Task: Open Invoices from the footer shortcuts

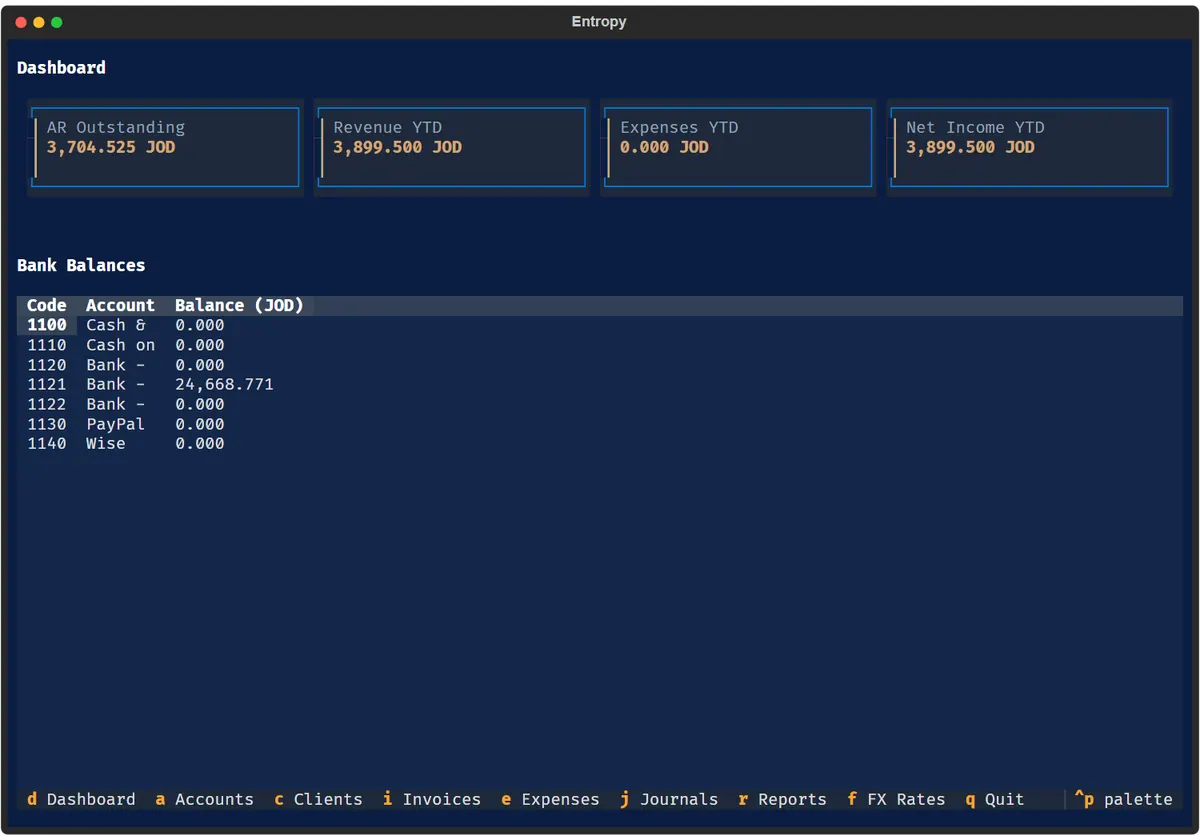Action: 432,799
